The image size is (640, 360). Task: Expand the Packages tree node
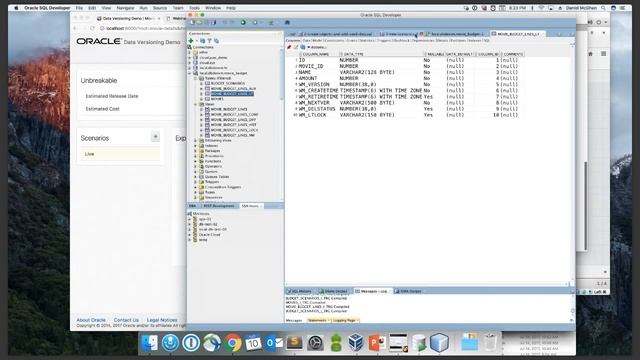tap(196, 151)
